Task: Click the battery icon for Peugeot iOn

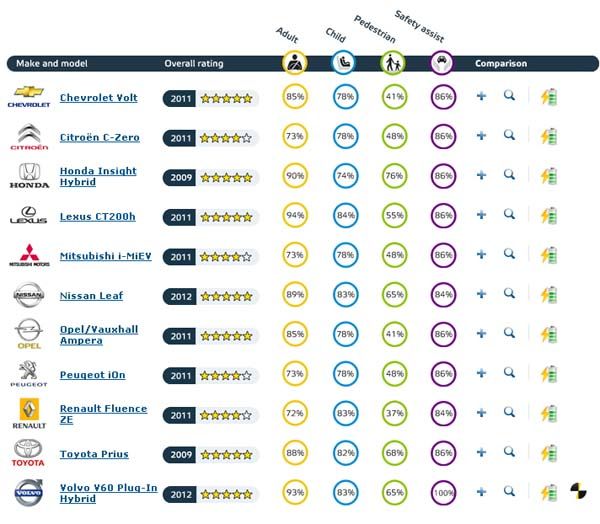Action: pos(549,374)
